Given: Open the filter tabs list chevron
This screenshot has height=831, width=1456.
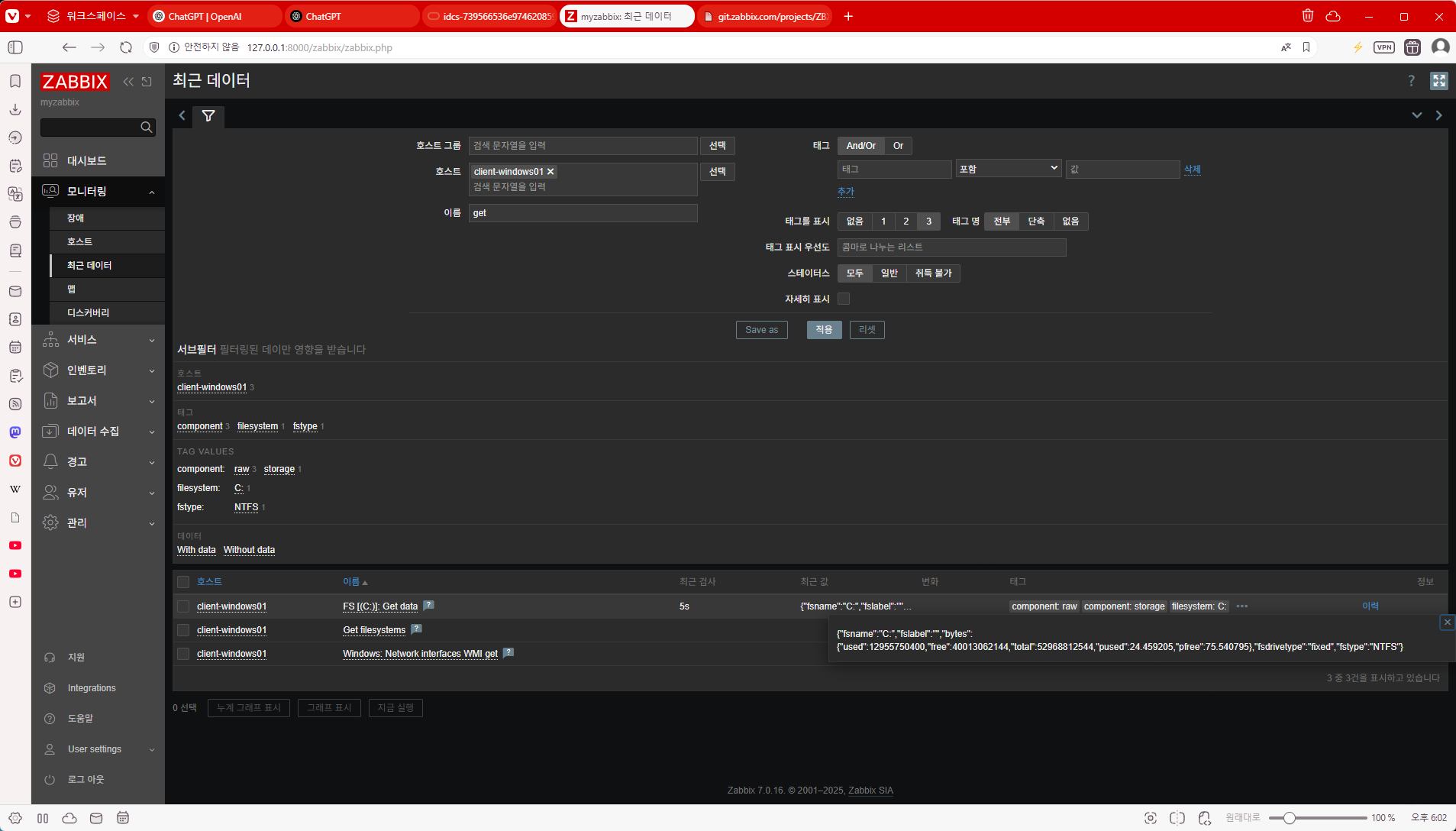Looking at the screenshot, I should pyautogui.click(x=1416, y=115).
